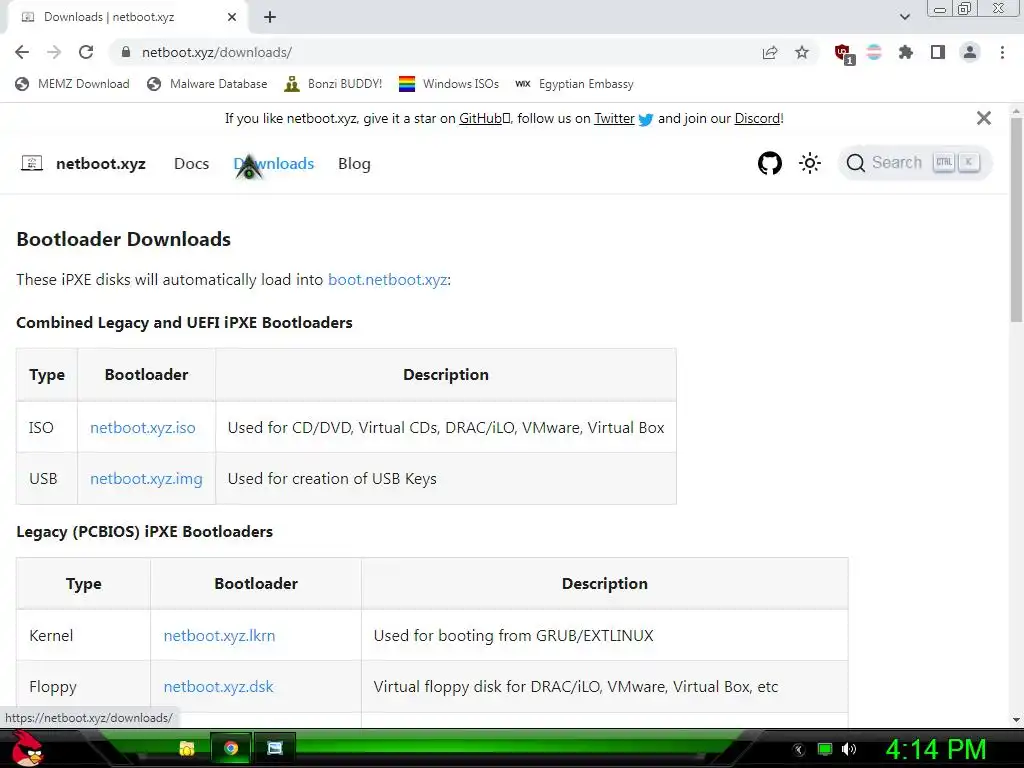Click the 'Floppy' type cell
Image resolution: width=1024 pixels, height=768 pixels.
point(84,686)
